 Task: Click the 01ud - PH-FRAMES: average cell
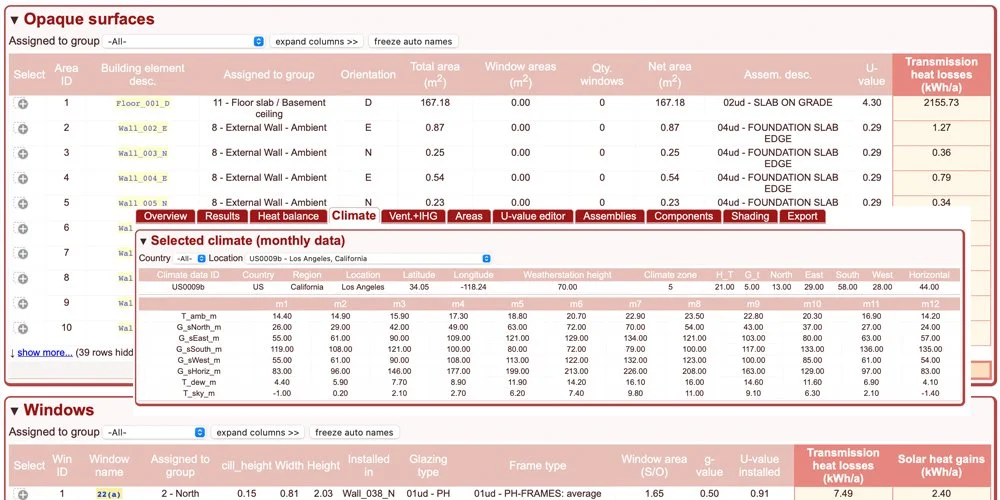click(538, 494)
